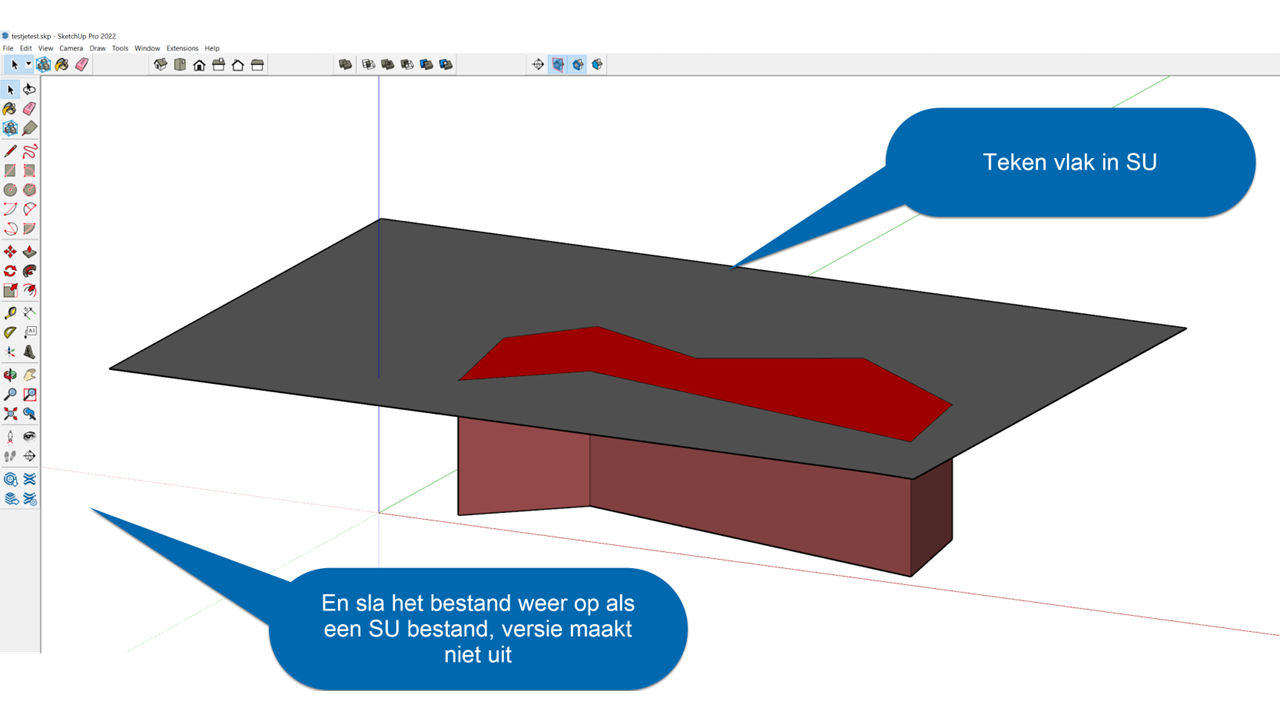Click the Paint Bucket in top toolbar
Image resolution: width=1280 pixels, height=720 pixels.
62,64
